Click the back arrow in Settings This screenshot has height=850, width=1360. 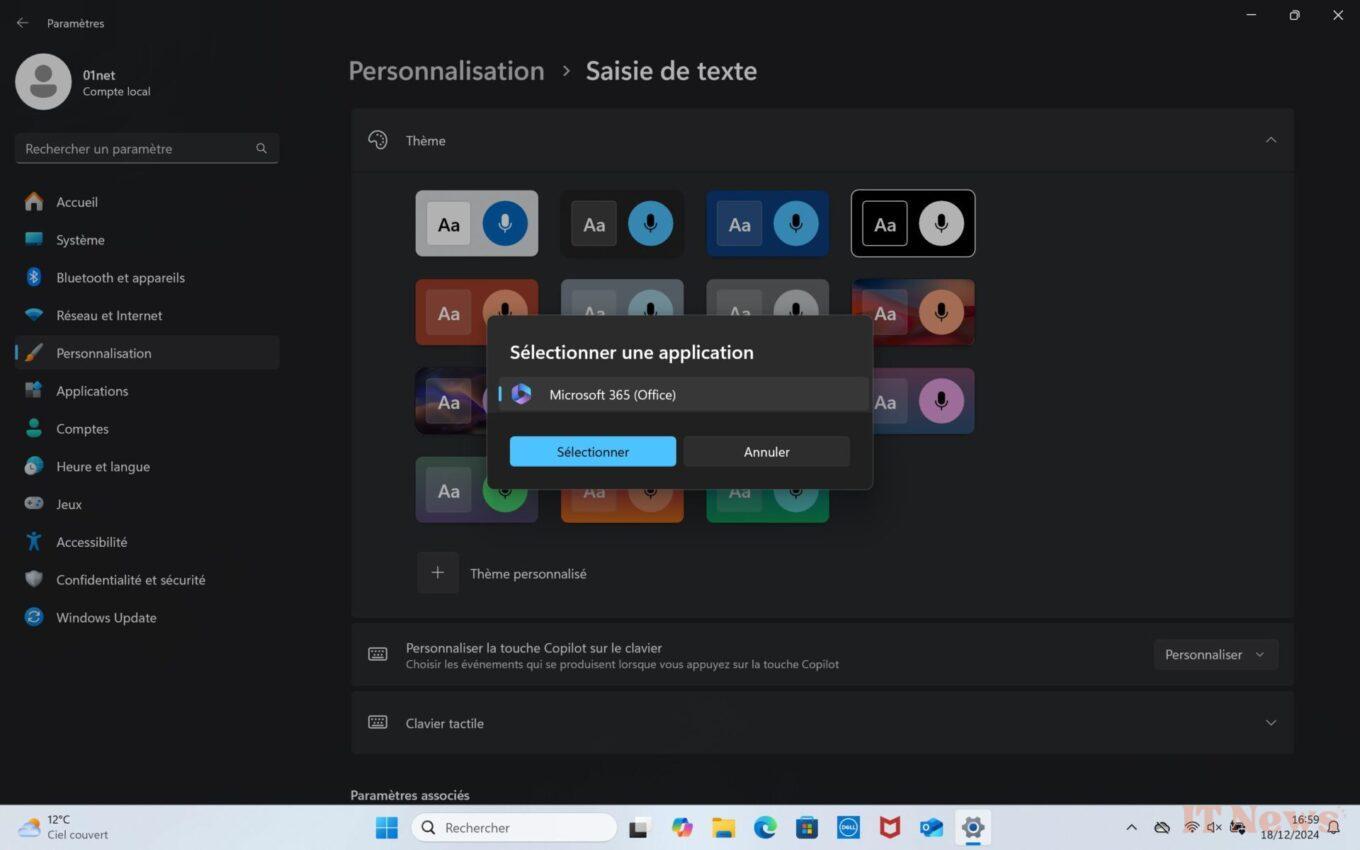coord(22,22)
